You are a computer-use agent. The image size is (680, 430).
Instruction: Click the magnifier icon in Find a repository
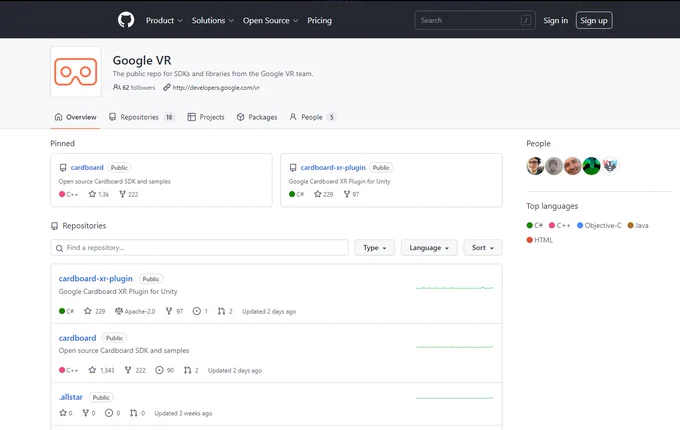click(59, 248)
